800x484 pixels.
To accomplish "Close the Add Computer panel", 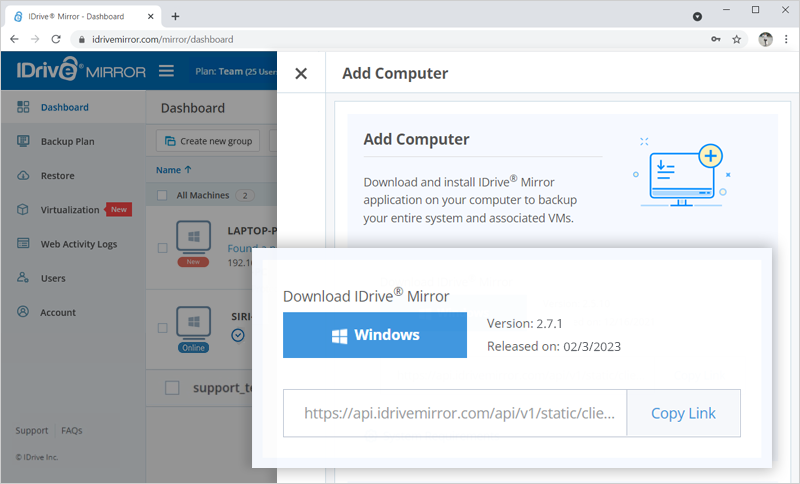I will click(301, 74).
